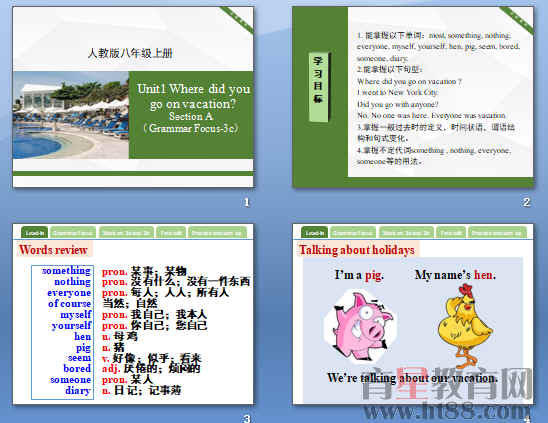The height and width of the screenshot is (423, 548).
Task: Click the www.ht88.com watermark text
Action: (447, 411)
